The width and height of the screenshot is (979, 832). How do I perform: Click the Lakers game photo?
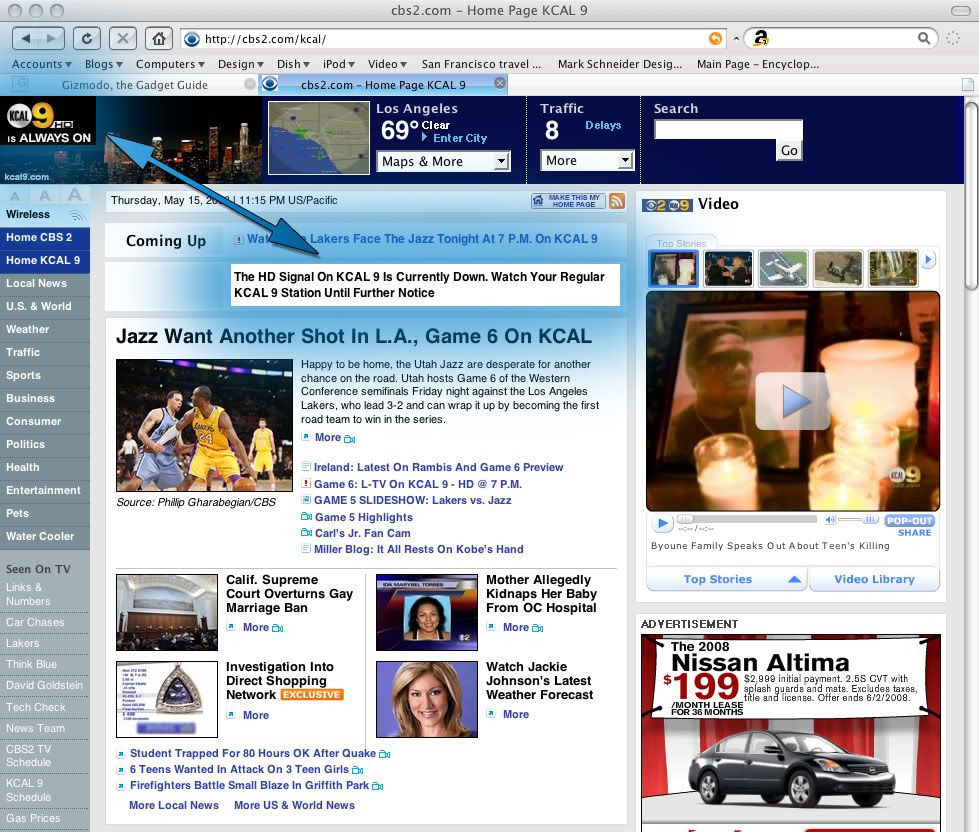pyautogui.click(x=204, y=425)
